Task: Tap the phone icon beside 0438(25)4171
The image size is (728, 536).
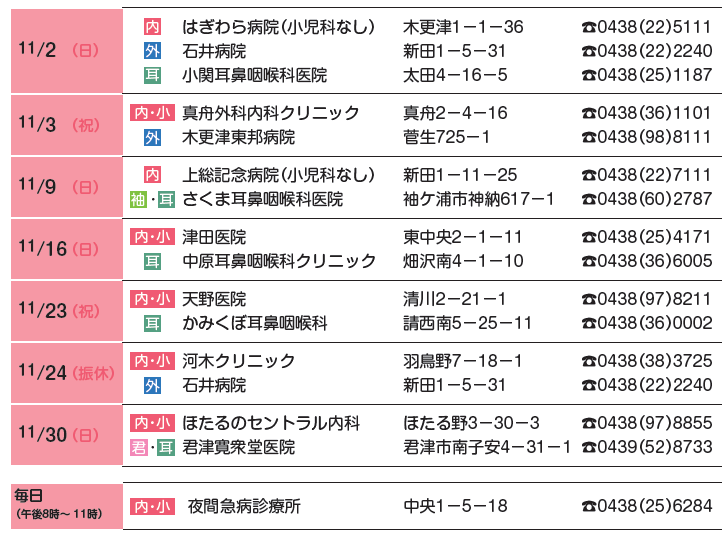Action: click(588, 238)
